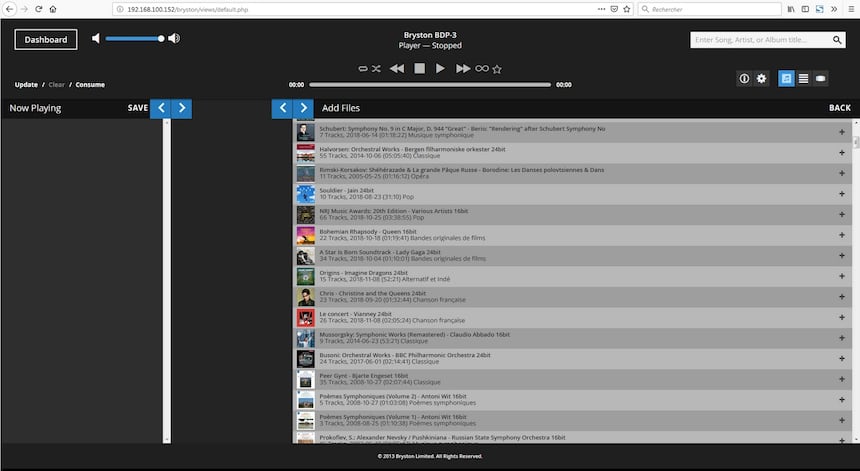Open the Dashboard
Screen dimensions: 860x471
46,39
